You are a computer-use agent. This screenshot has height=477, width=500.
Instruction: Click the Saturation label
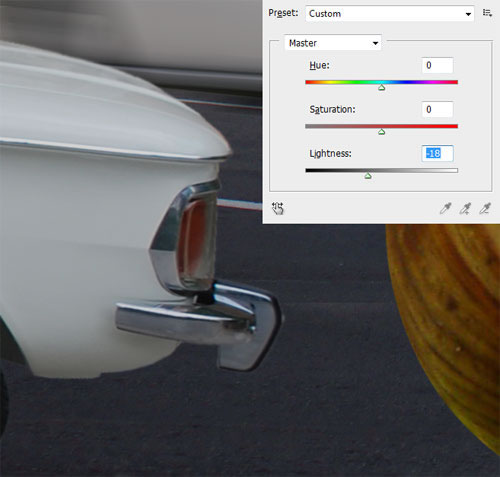[332, 110]
